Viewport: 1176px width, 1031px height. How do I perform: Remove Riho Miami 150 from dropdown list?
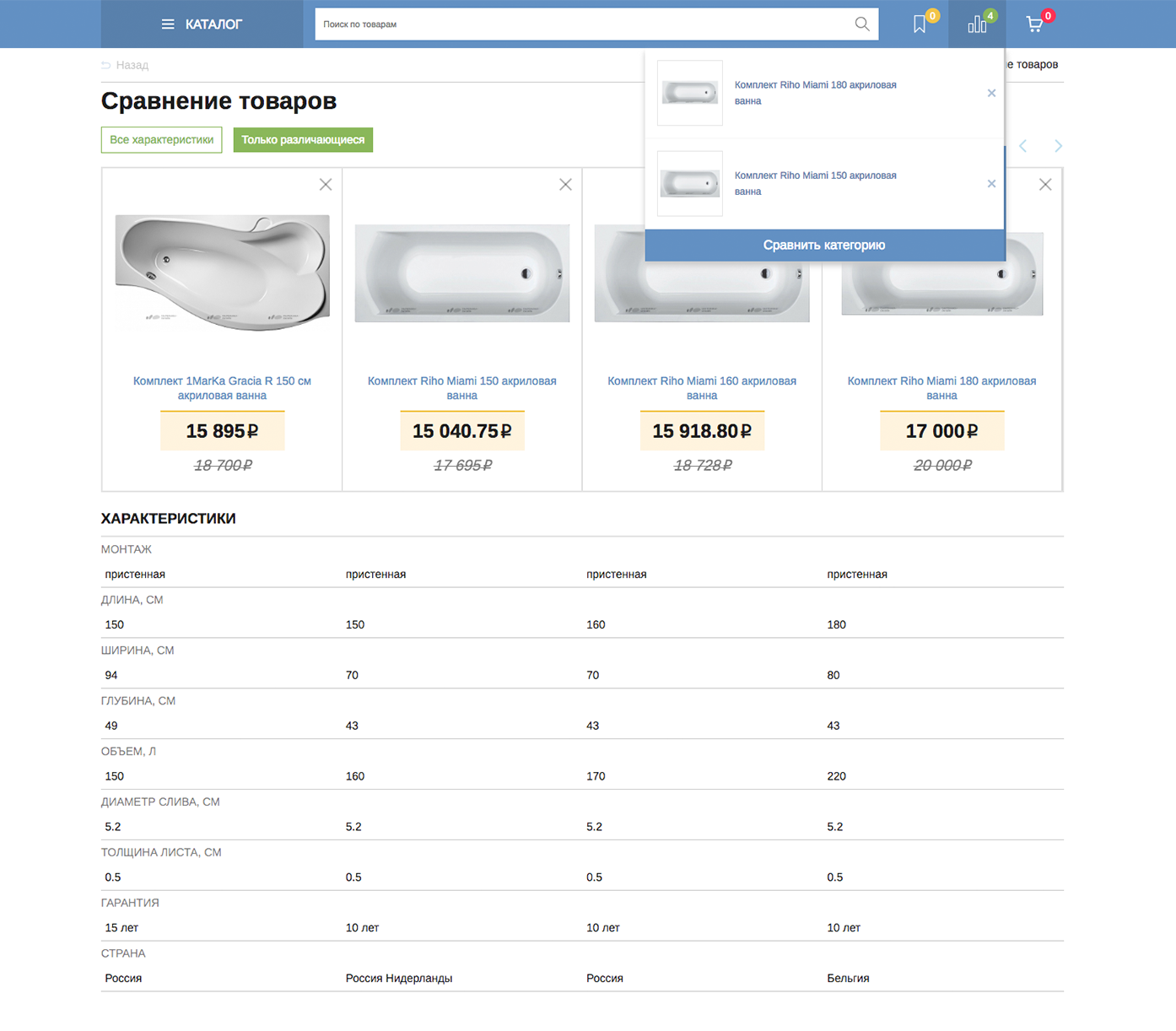pos(991,184)
